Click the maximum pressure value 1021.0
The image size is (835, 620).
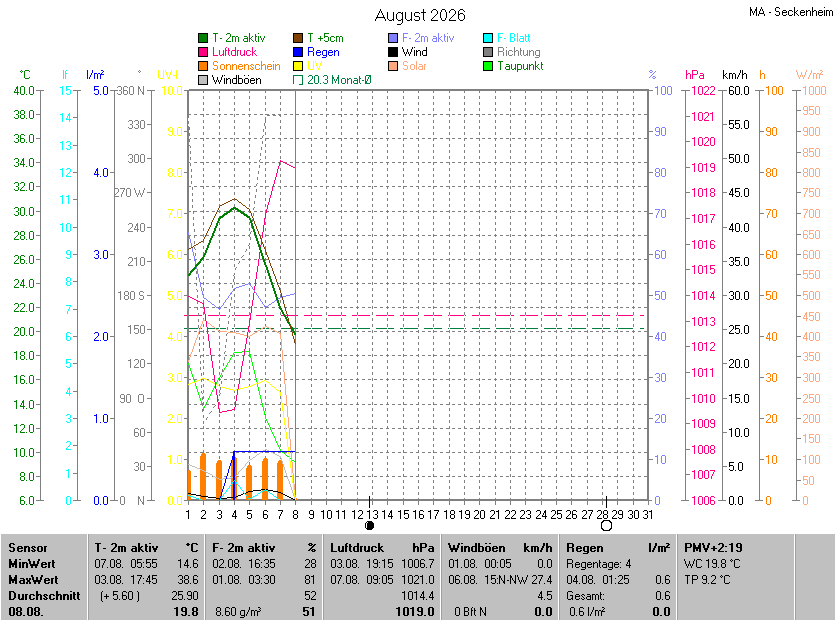click(x=418, y=580)
